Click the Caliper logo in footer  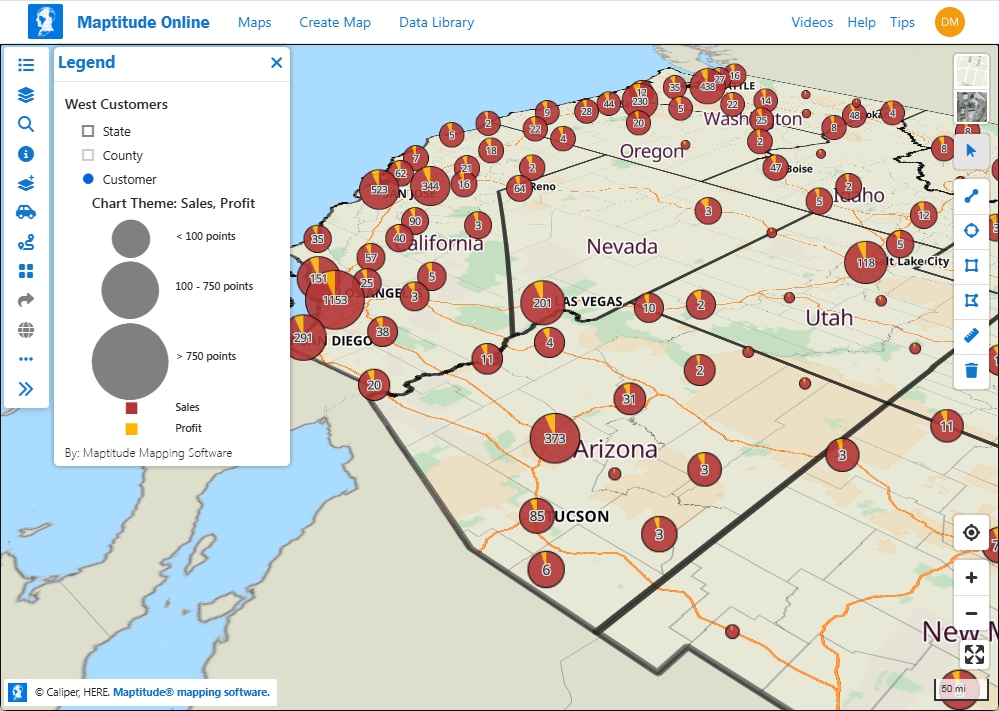coord(17,692)
